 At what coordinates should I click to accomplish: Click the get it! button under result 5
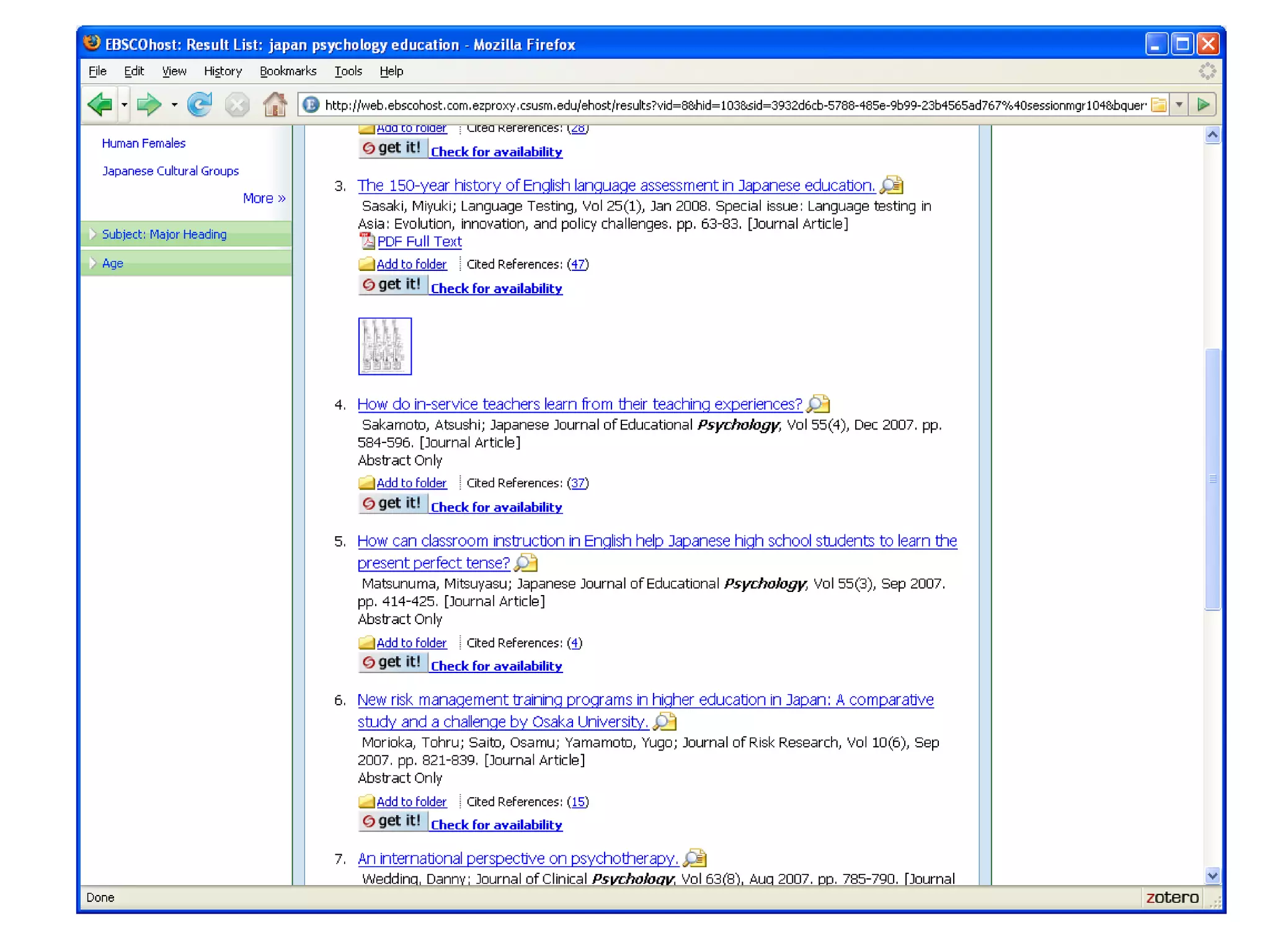click(x=393, y=662)
